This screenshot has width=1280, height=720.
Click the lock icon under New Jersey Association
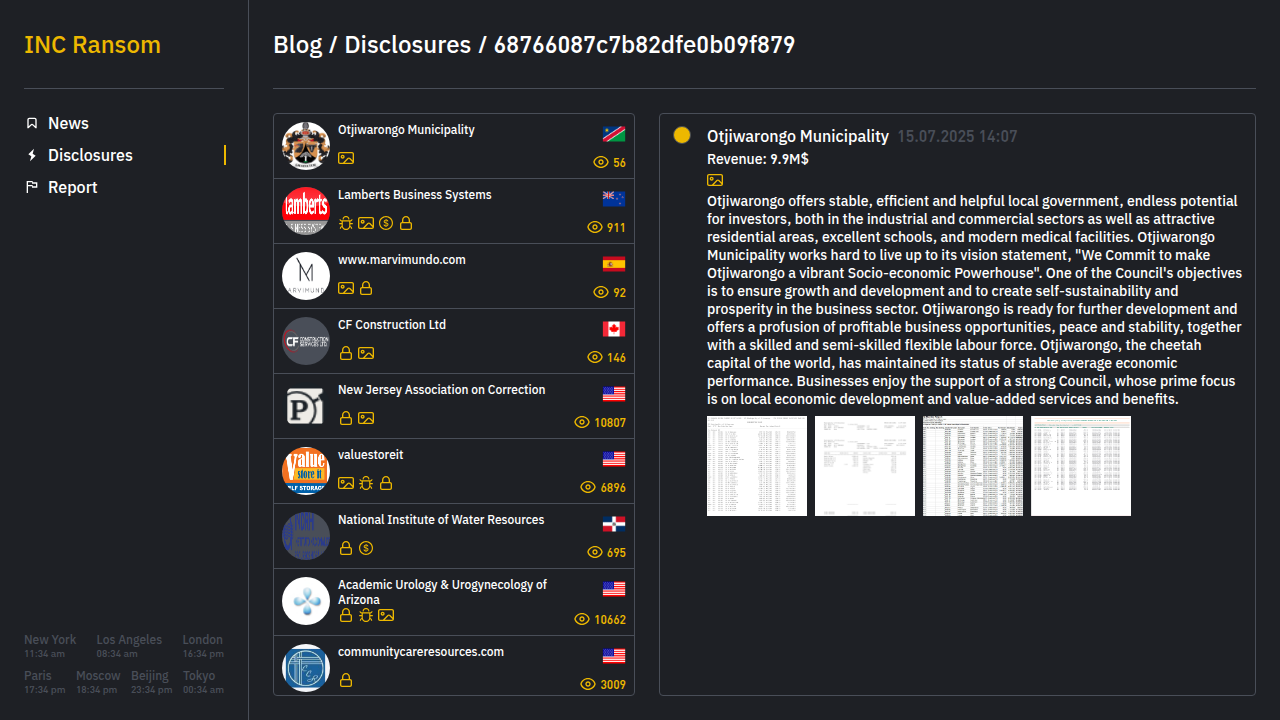(x=346, y=418)
